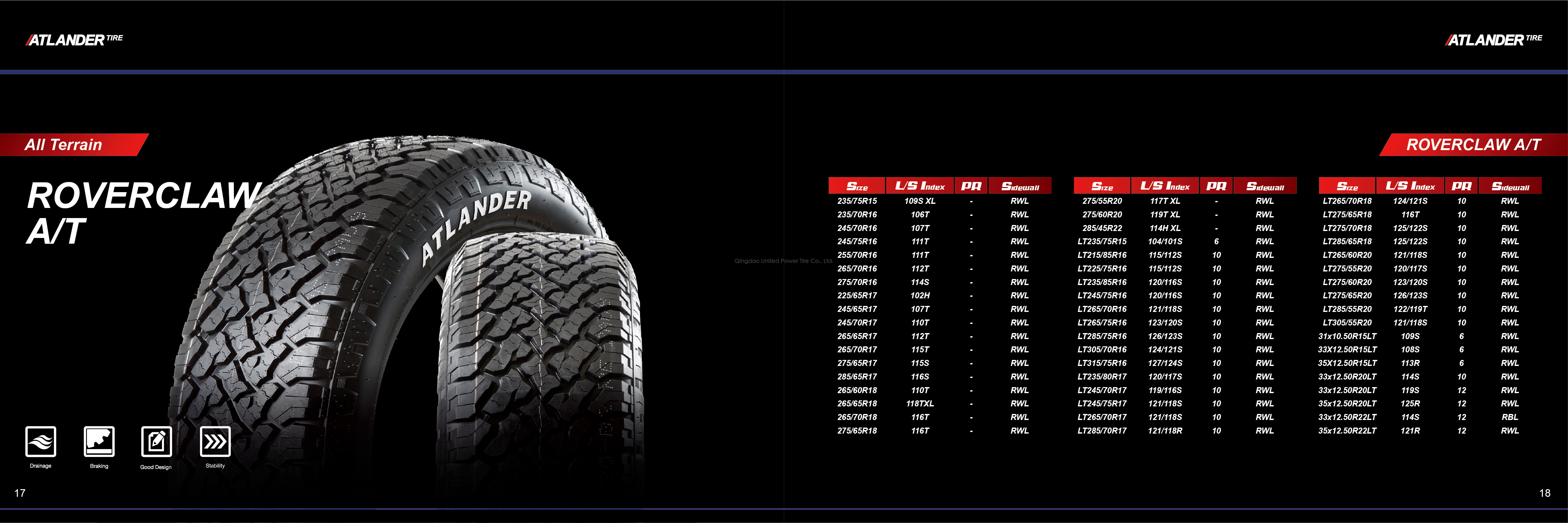Select the size cell LT235/80R17

(x=1102, y=376)
